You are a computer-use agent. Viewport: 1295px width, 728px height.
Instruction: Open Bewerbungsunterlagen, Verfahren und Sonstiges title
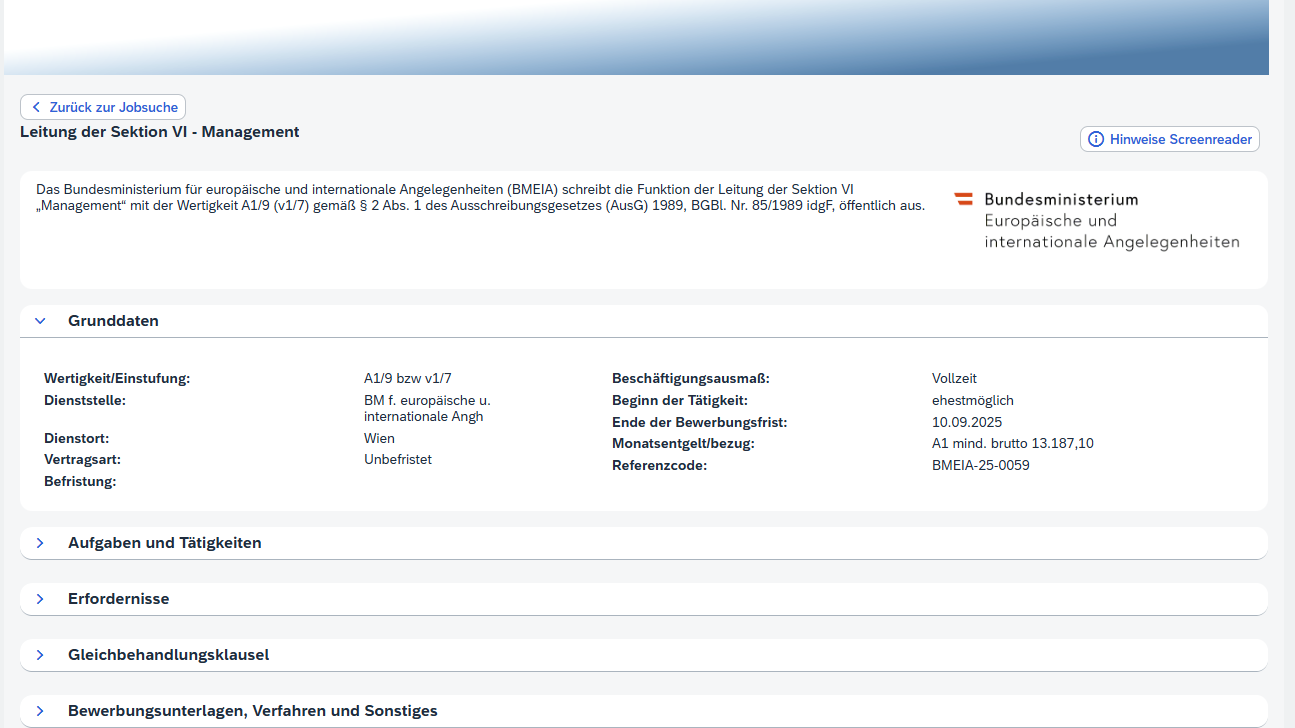point(253,711)
